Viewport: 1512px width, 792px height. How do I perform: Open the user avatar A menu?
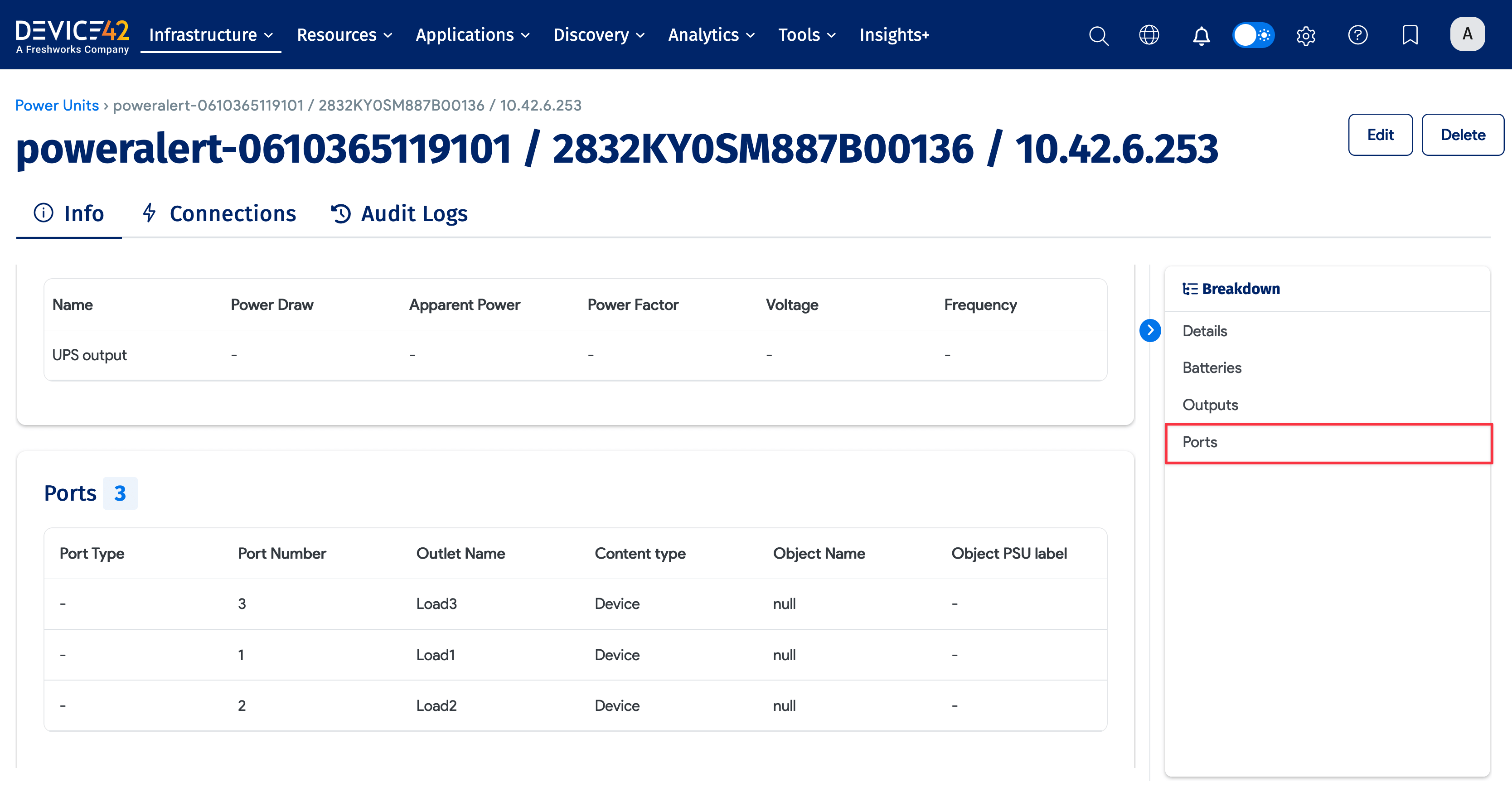(1467, 34)
